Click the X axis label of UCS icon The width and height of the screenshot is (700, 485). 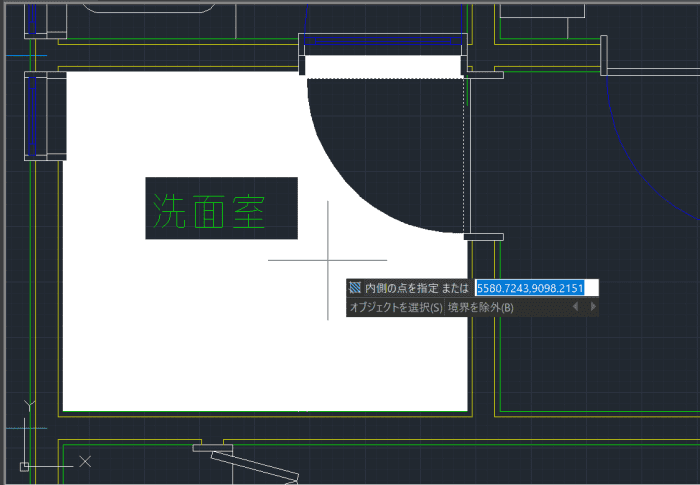point(85,461)
